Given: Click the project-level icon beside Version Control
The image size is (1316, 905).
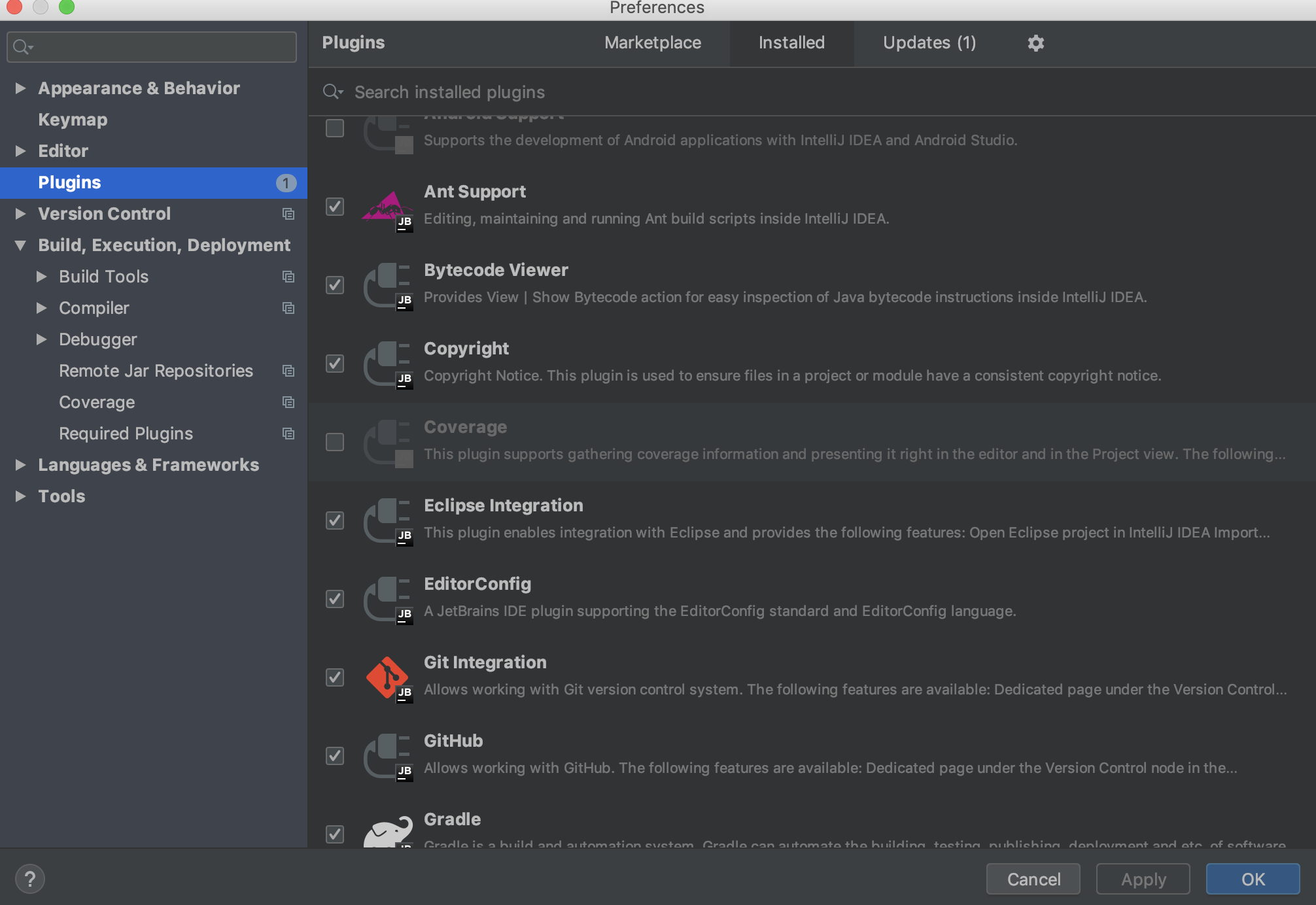Looking at the screenshot, I should pos(288,214).
